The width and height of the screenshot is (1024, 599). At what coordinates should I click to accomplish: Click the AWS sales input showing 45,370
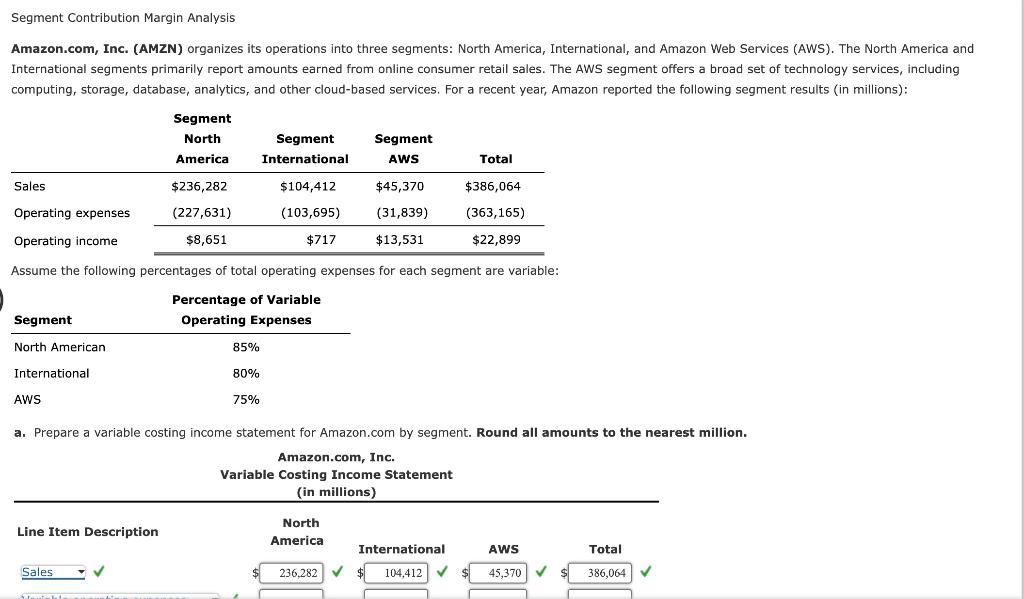tap(497, 572)
